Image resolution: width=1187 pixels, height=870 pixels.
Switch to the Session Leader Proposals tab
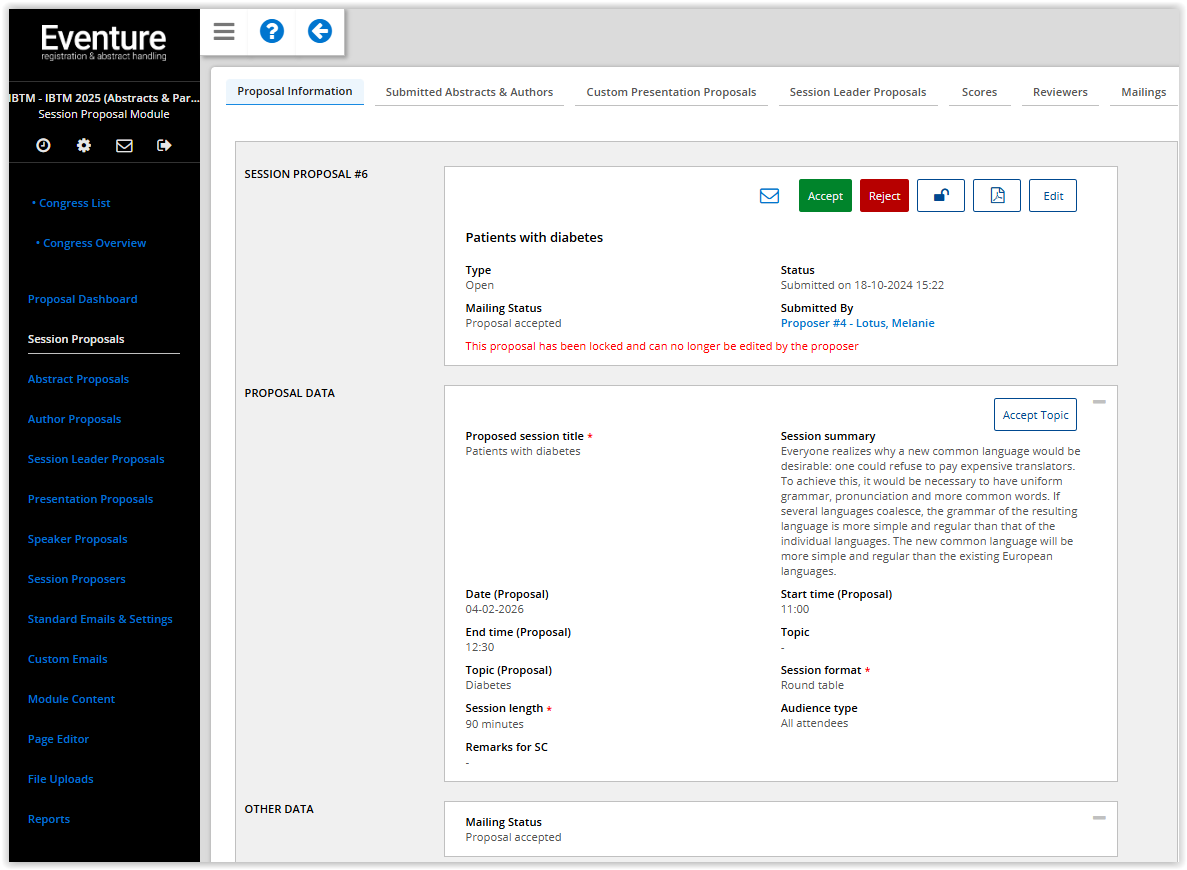(858, 92)
